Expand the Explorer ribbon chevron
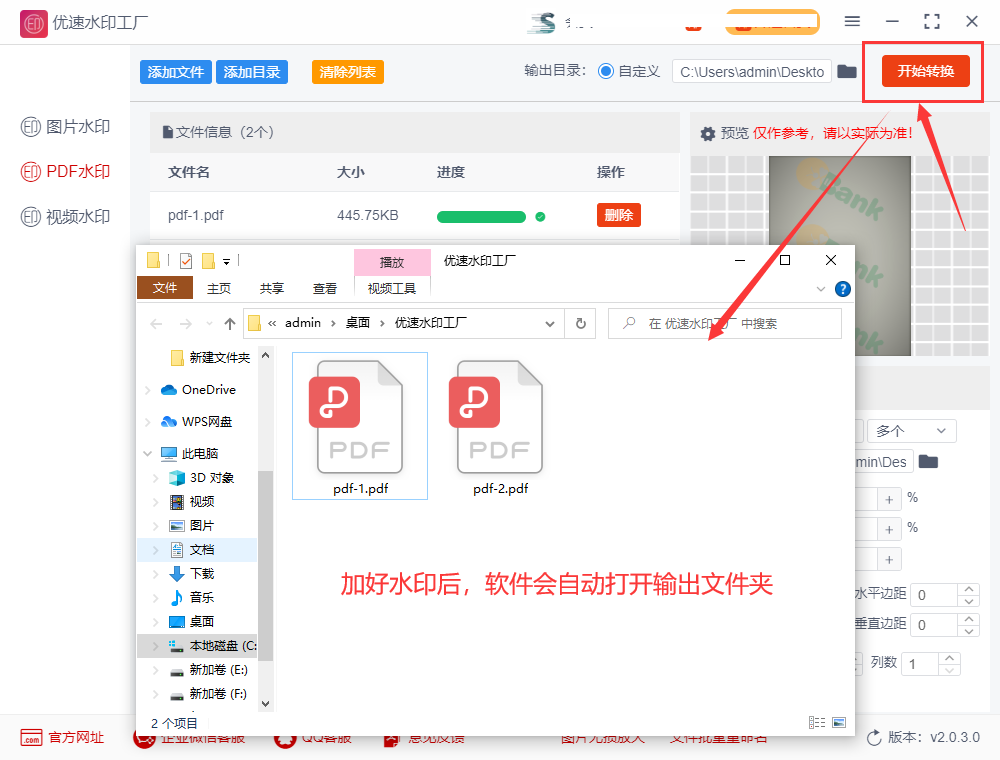Viewport: 1000px width, 760px height. pos(820,289)
